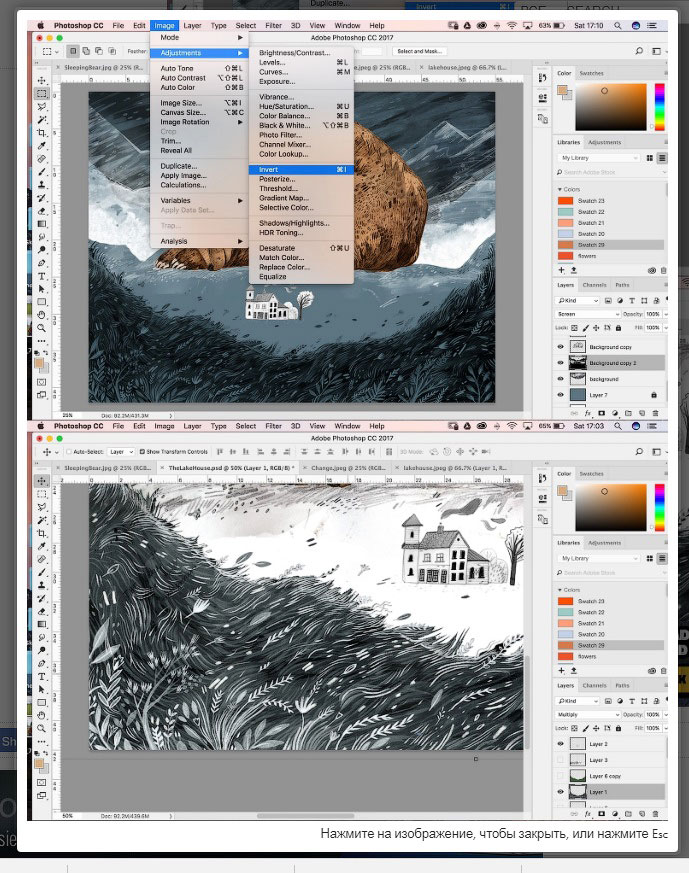Select the Move tool in lower Photoshop window
Screen dimensions: 689x873
42,480
